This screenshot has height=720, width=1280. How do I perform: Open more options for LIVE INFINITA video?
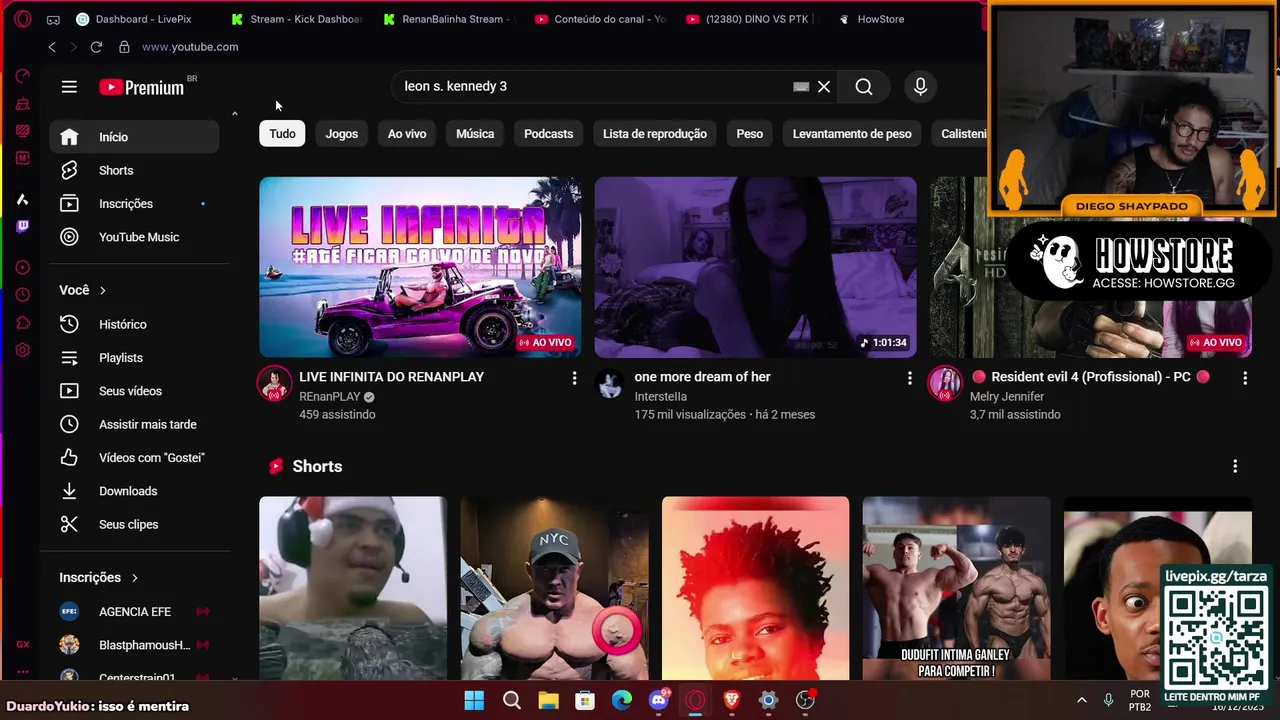point(574,378)
